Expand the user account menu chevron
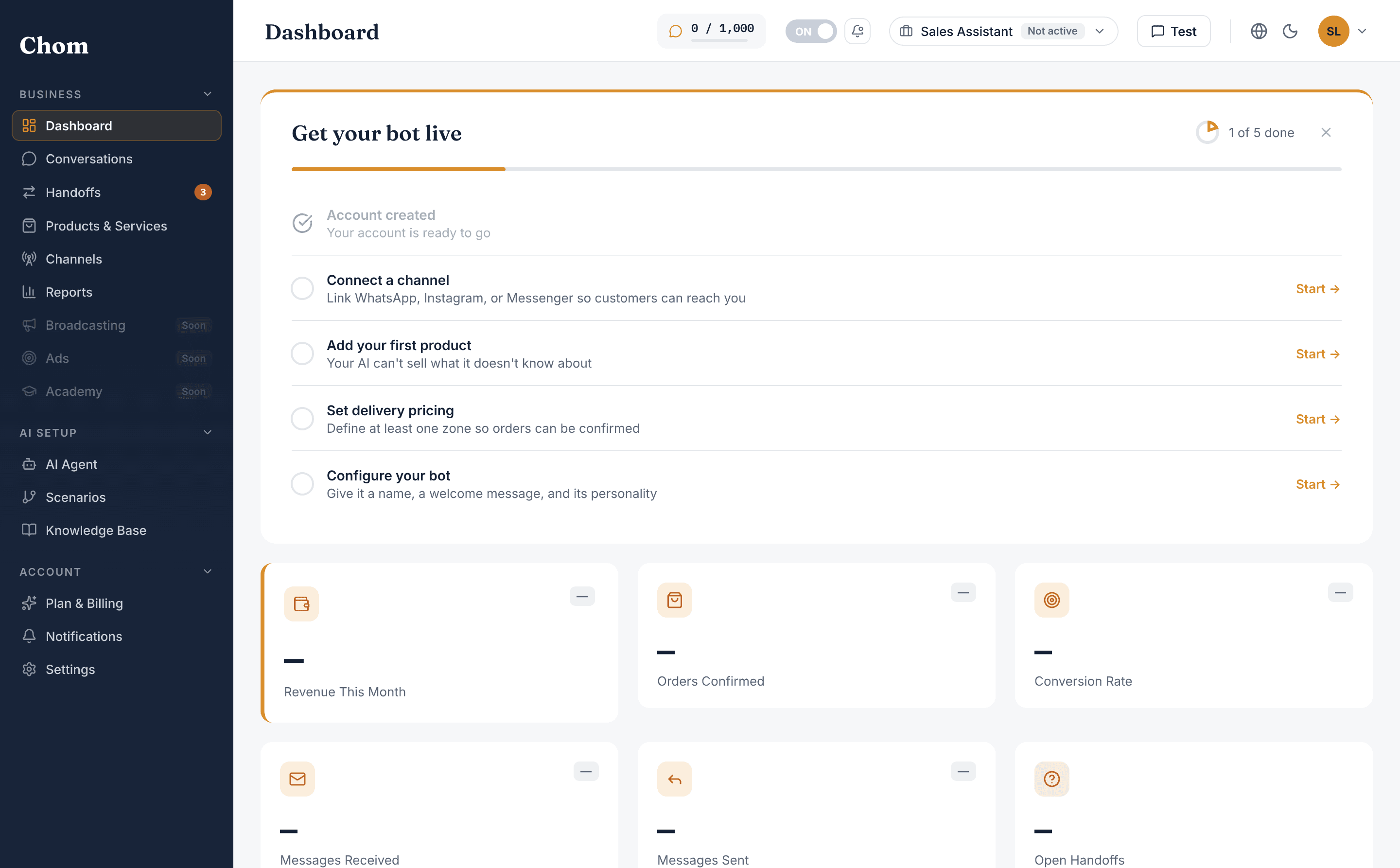The image size is (1400, 868). tap(1362, 31)
